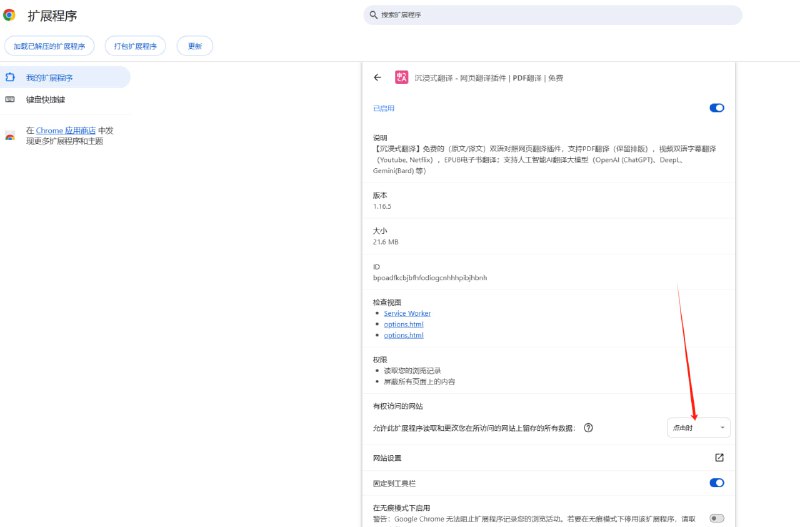Go back using the left arrow
Viewport: 800px width, 527px height.
[x=378, y=78]
